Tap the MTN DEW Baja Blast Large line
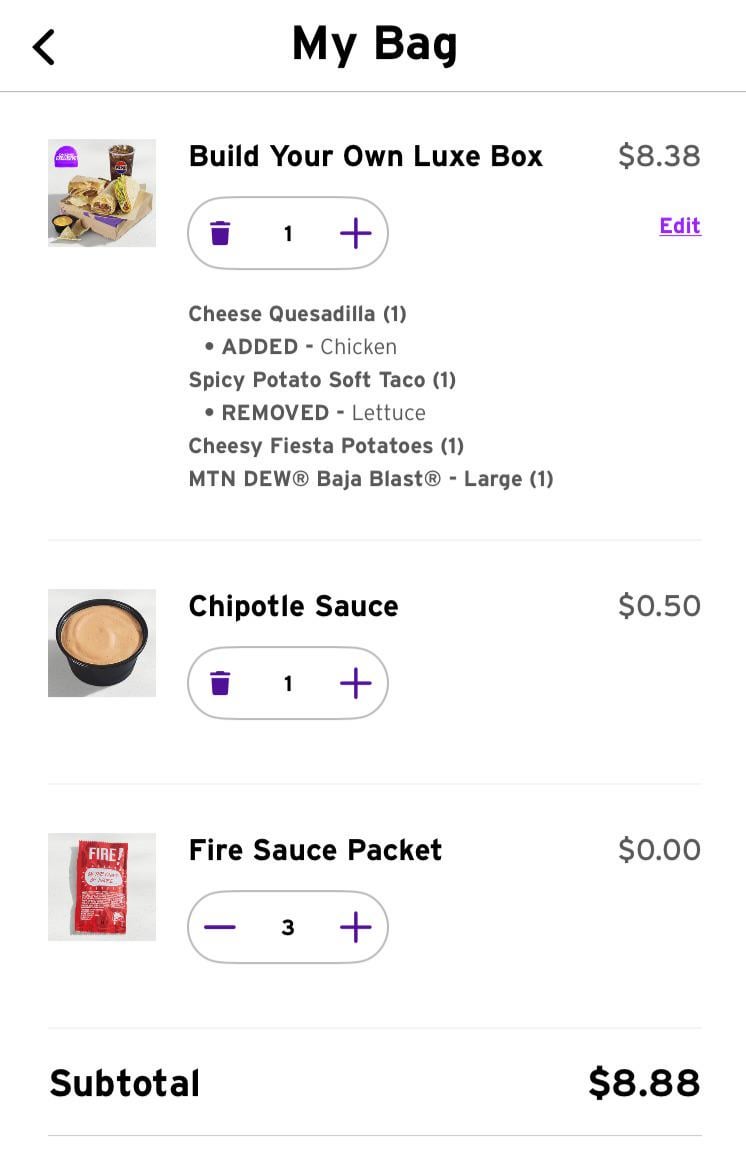Viewport: 746px width, 1156px height. tap(370, 479)
